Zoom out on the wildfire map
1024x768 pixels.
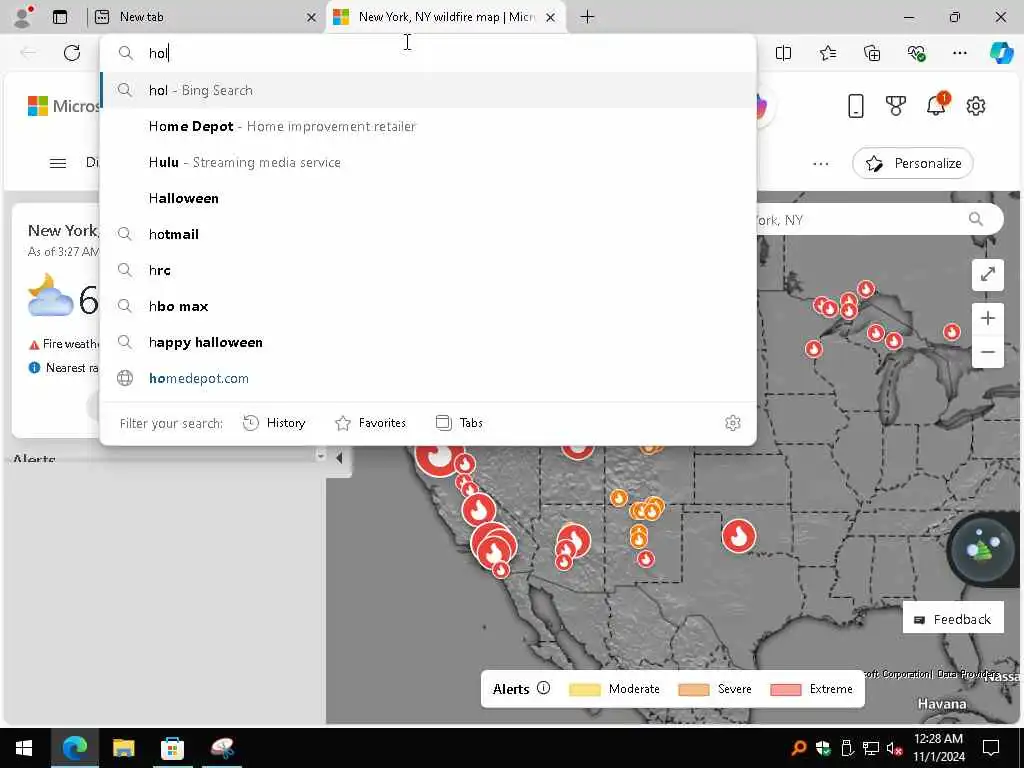[x=987, y=352]
